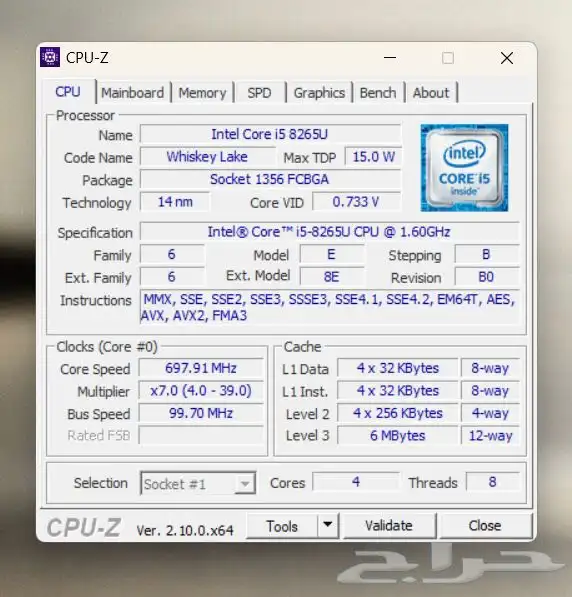Click the Clocks (Core #0) group label
Screen dimensions: 572x597
pos(107,347)
